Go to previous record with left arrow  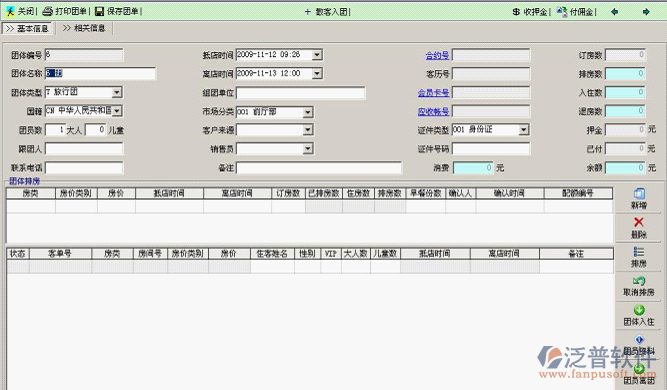click(614, 12)
